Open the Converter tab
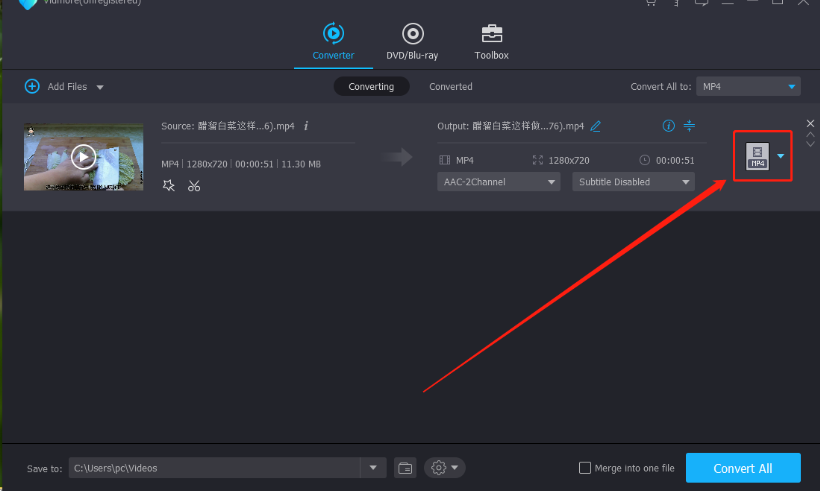The image size is (820, 491). [x=333, y=41]
